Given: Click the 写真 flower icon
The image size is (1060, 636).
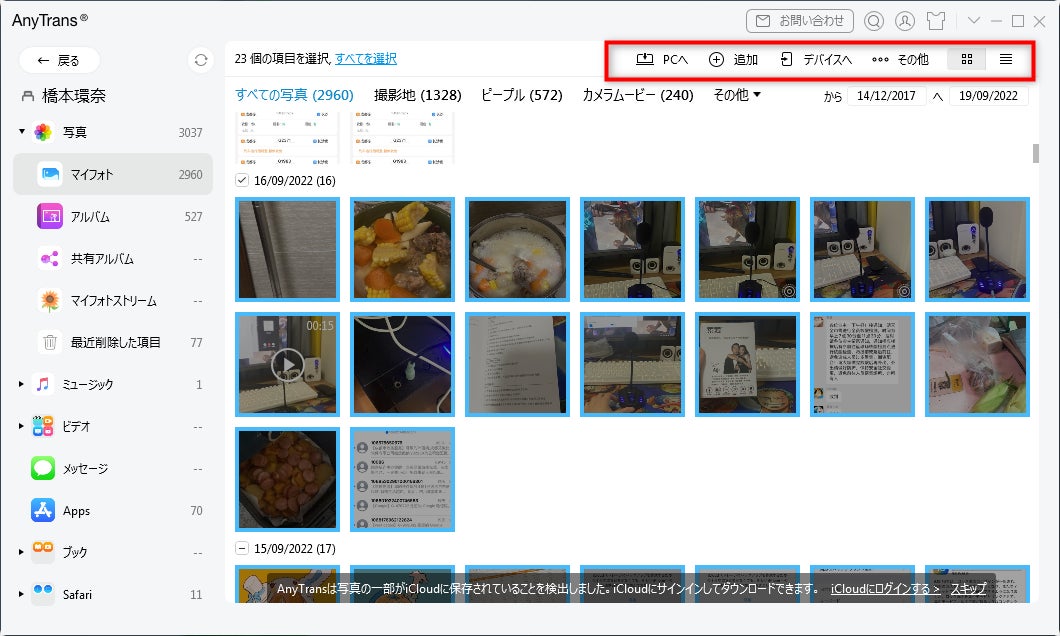Looking at the screenshot, I should pyautogui.click(x=43, y=132).
